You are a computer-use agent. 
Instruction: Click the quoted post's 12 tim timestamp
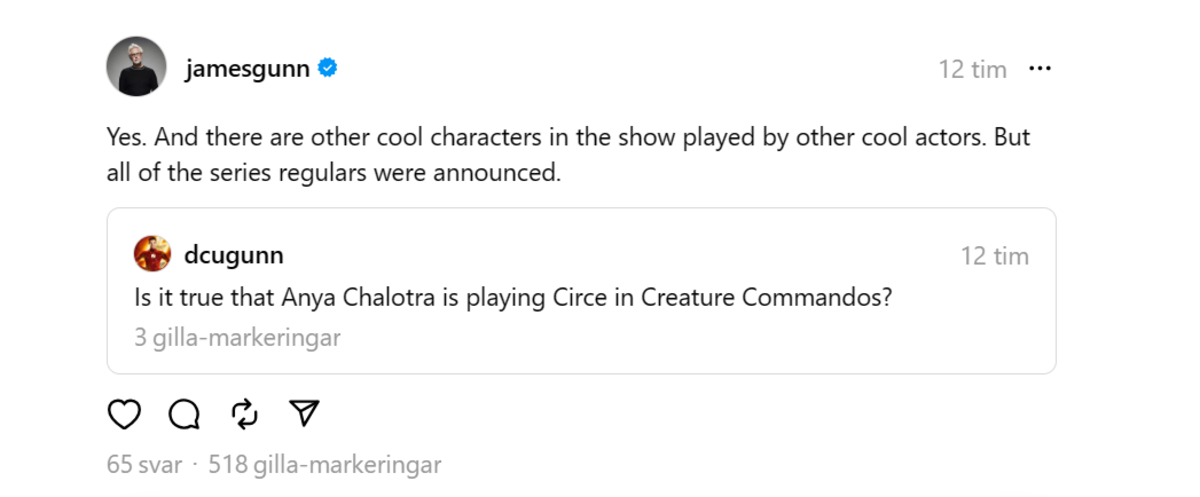(995, 256)
